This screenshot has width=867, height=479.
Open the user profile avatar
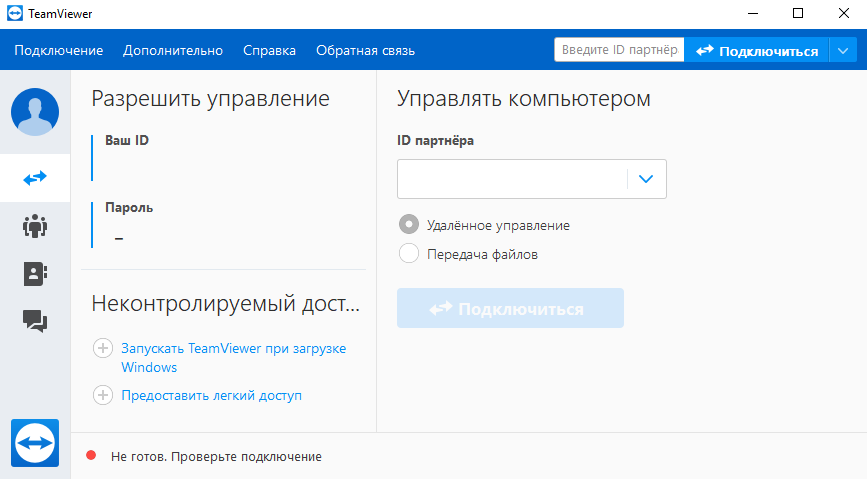(35, 112)
